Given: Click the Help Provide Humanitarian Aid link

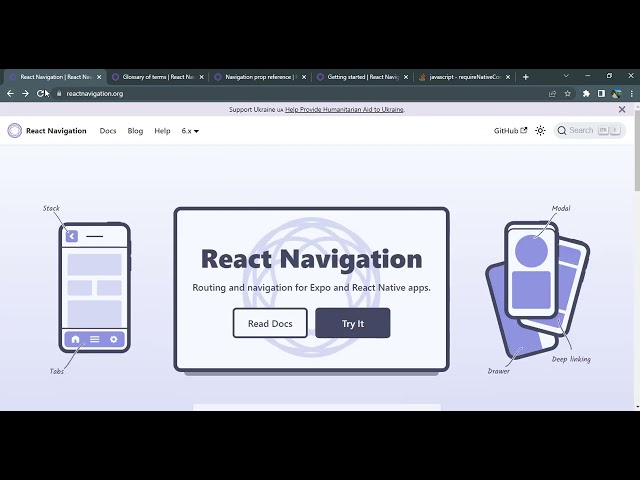Looking at the screenshot, I should (x=344, y=109).
